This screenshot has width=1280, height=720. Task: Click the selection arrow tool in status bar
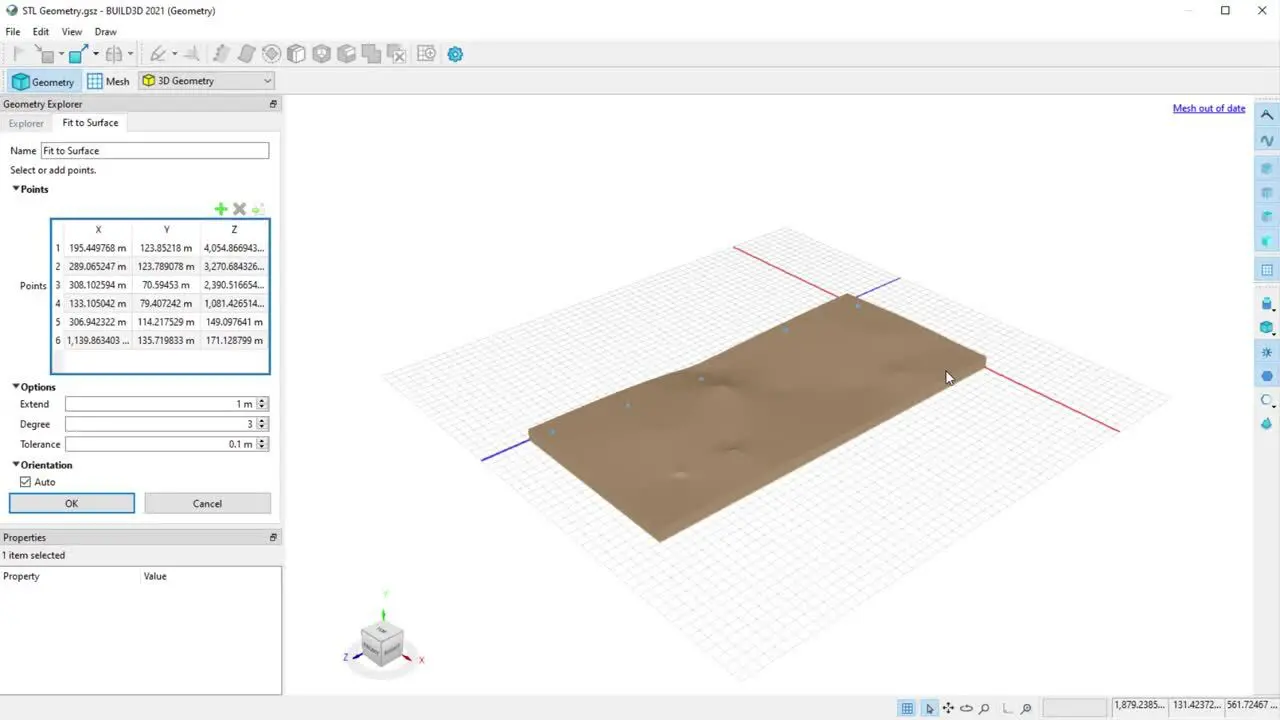(x=929, y=708)
